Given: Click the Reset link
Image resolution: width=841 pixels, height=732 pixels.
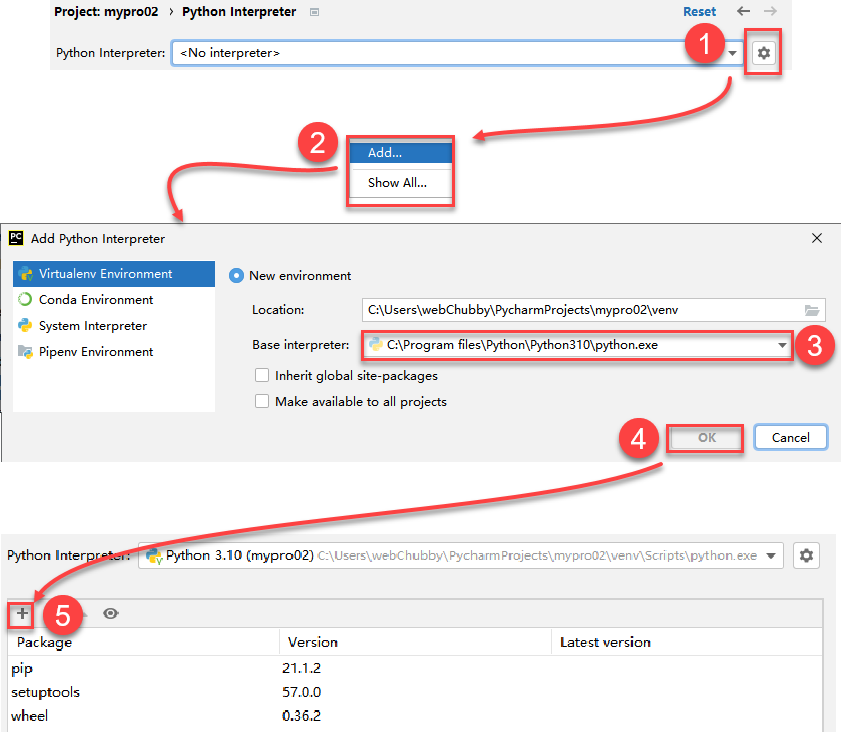Looking at the screenshot, I should pos(699,11).
